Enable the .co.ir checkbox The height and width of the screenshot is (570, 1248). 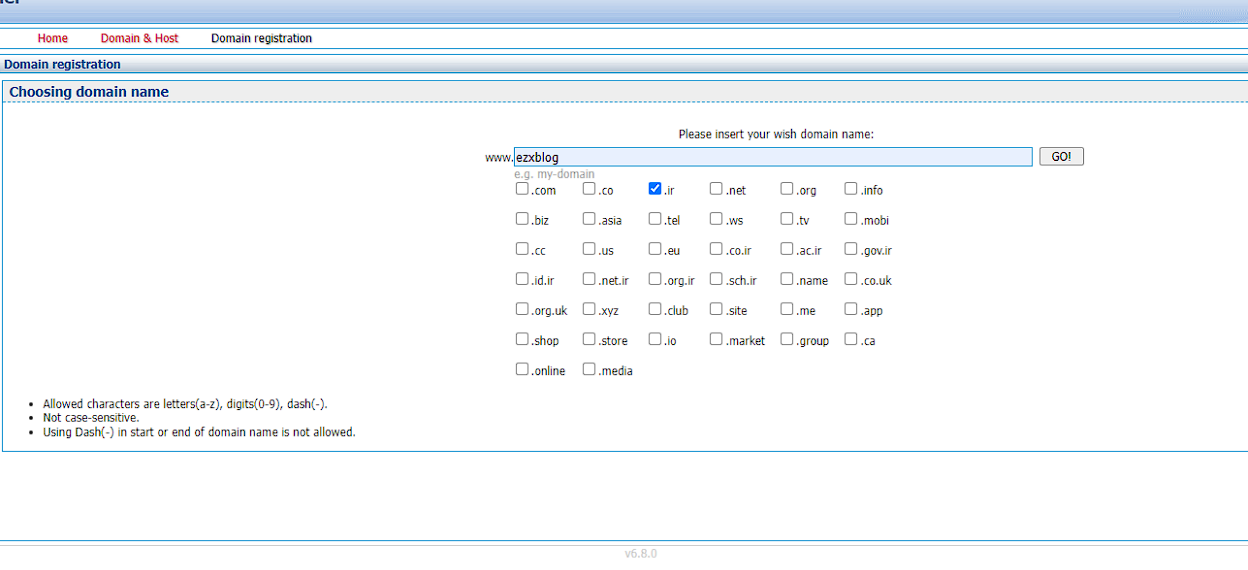717,249
